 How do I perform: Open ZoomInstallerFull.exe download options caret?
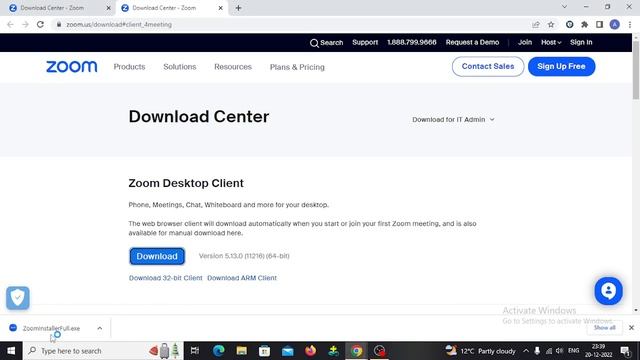pos(100,328)
